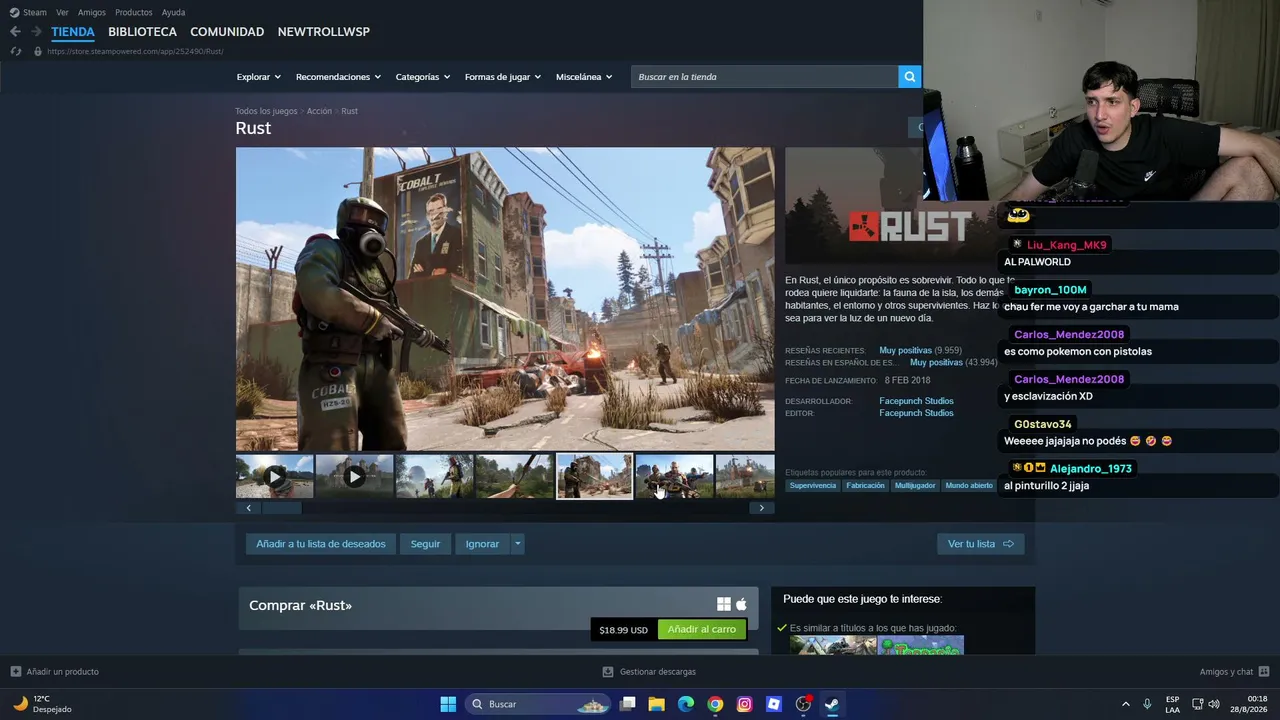
Task: Open Google Chrome from the taskbar
Action: (715, 704)
